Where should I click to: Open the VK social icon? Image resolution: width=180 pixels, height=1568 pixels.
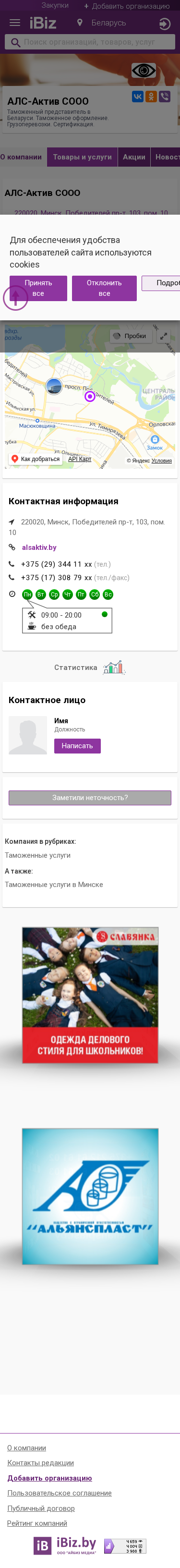click(x=138, y=96)
